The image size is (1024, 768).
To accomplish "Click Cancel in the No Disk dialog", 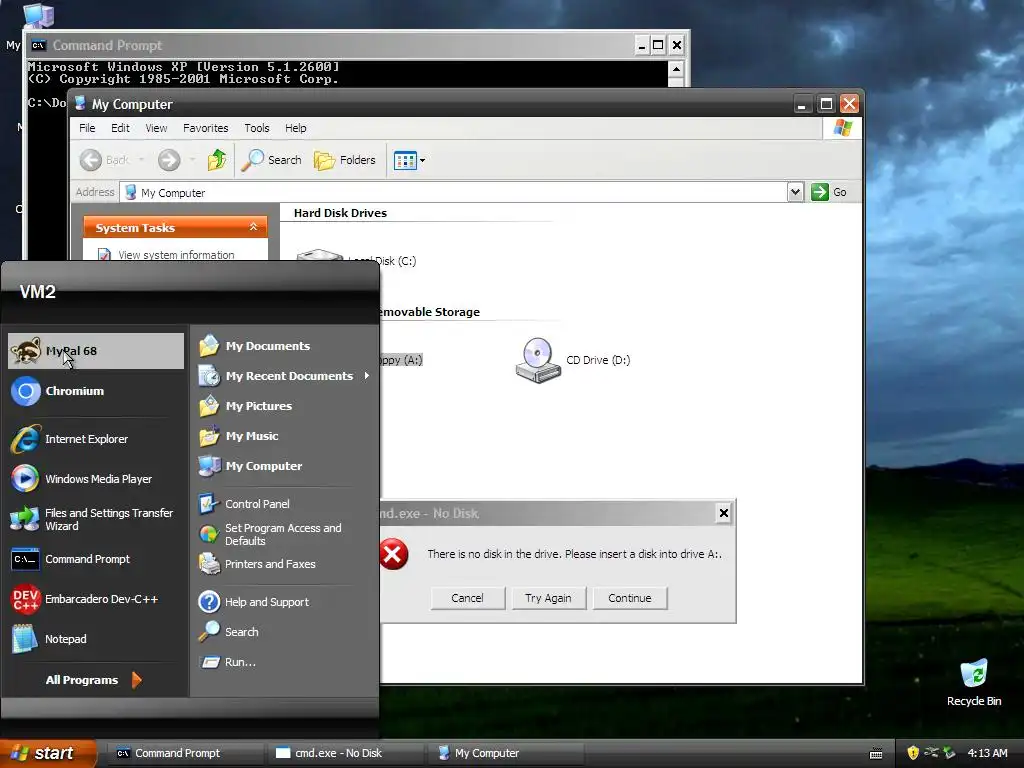I will point(468,598).
